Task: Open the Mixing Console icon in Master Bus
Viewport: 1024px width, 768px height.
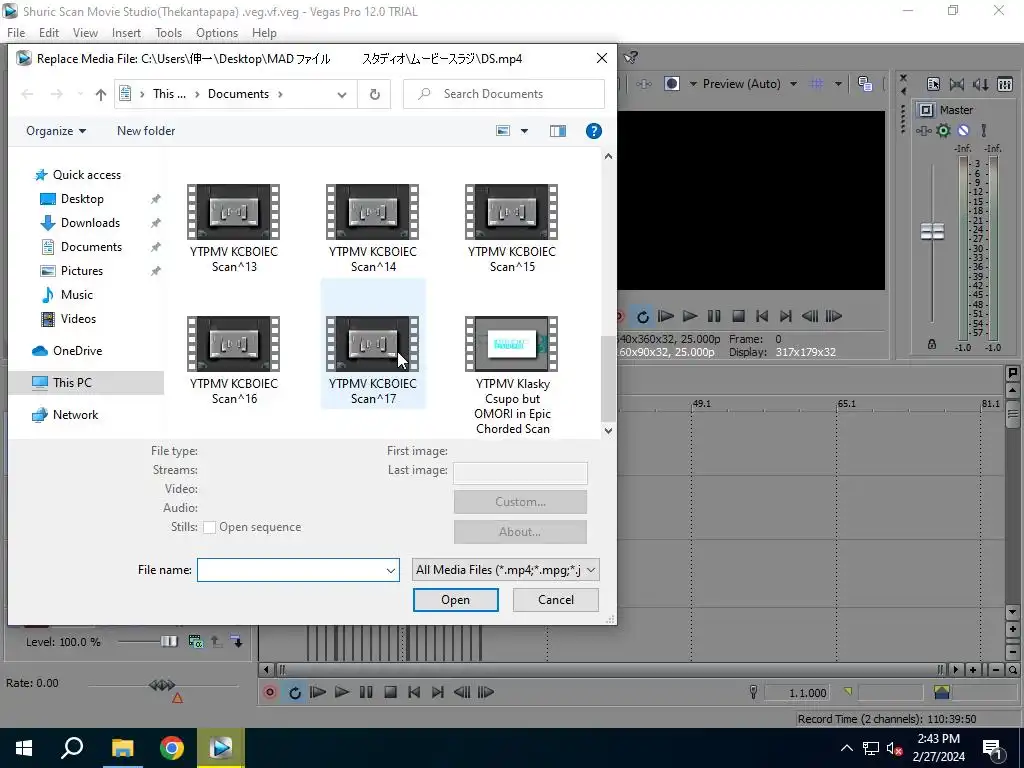Action: tap(1005, 84)
